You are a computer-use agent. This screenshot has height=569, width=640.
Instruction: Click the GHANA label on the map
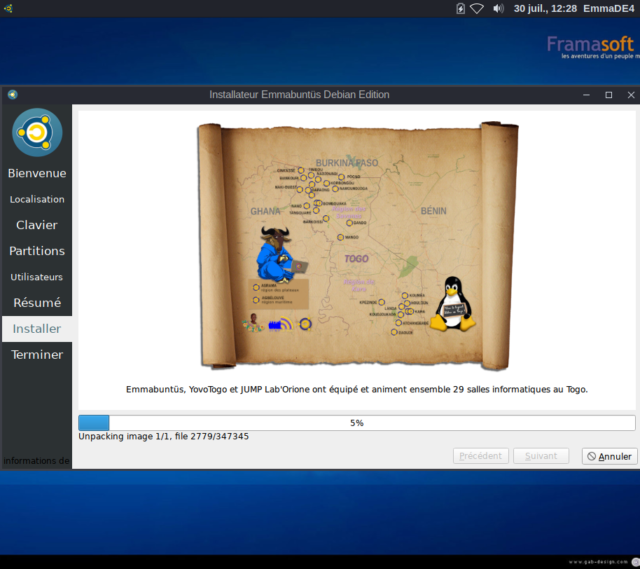265,211
